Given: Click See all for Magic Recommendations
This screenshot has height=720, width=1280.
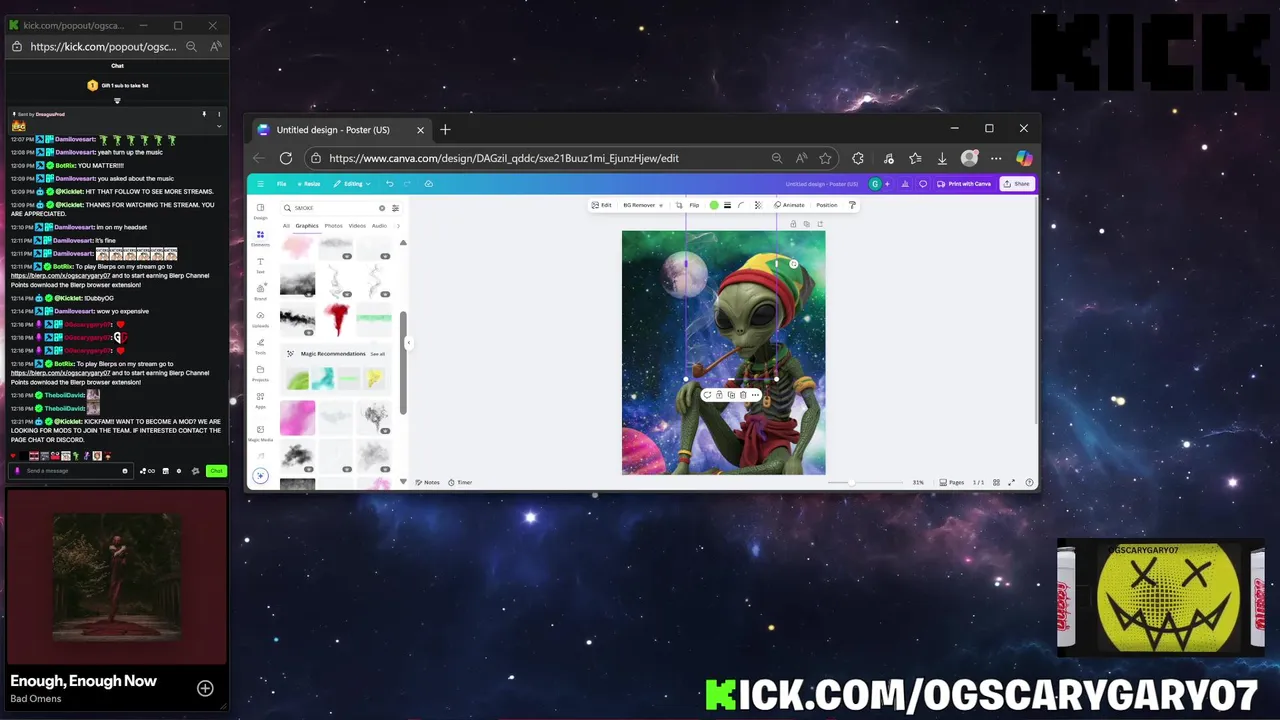Looking at the screenshot, I should [x=377, y=354].
